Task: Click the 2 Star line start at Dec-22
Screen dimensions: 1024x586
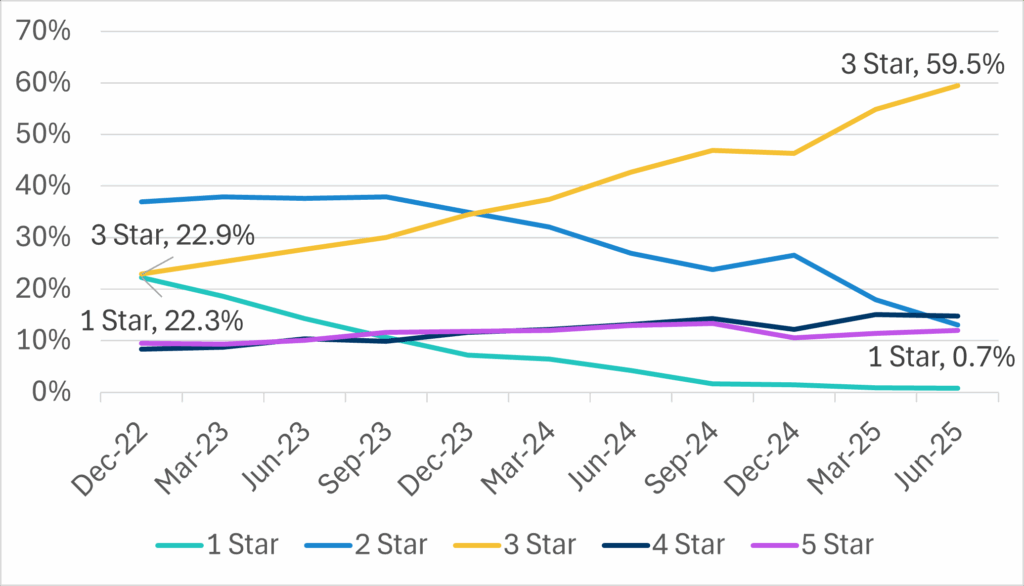Action: coord(140,202)
